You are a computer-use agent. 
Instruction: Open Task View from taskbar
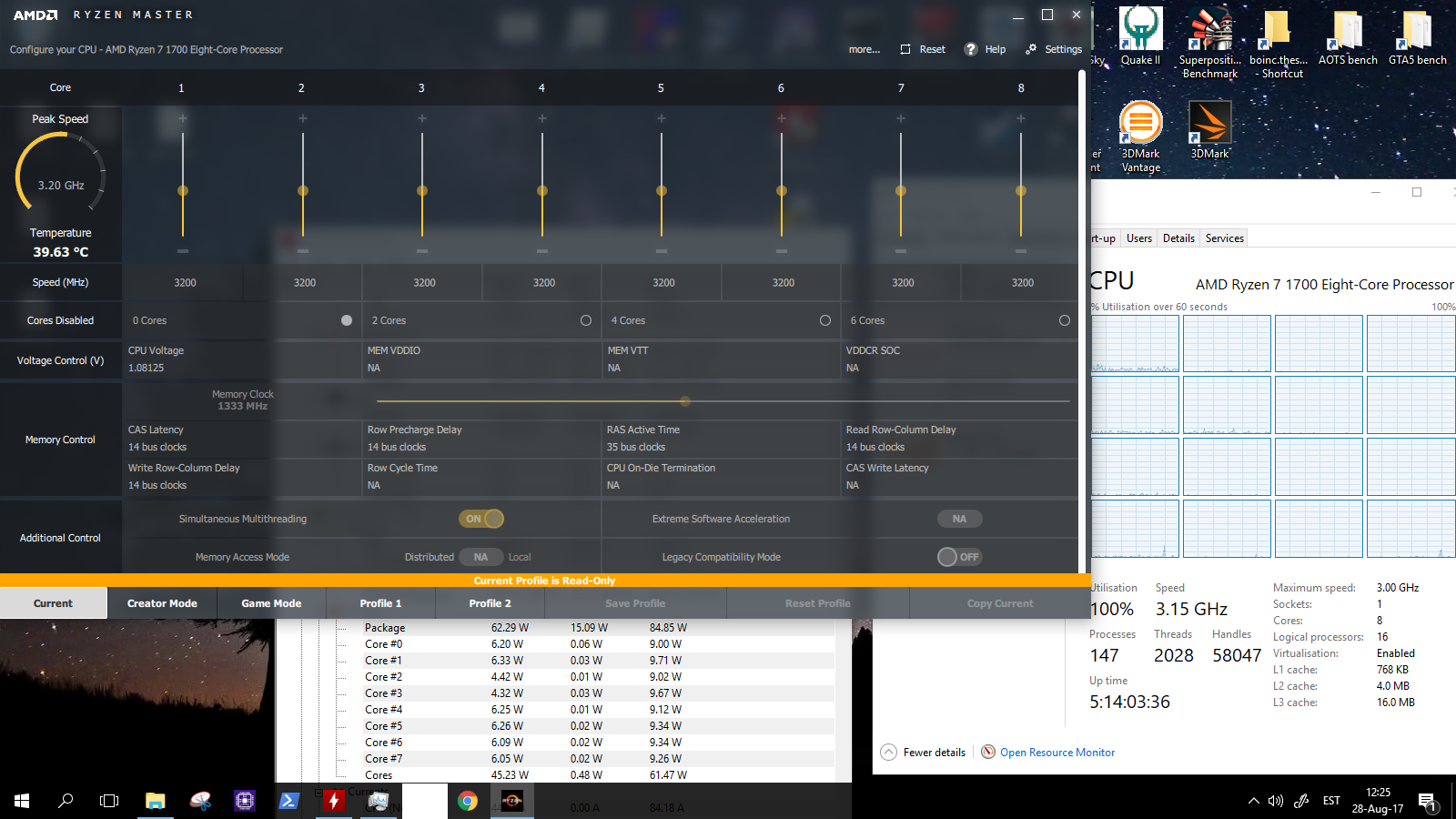[109, 801]
